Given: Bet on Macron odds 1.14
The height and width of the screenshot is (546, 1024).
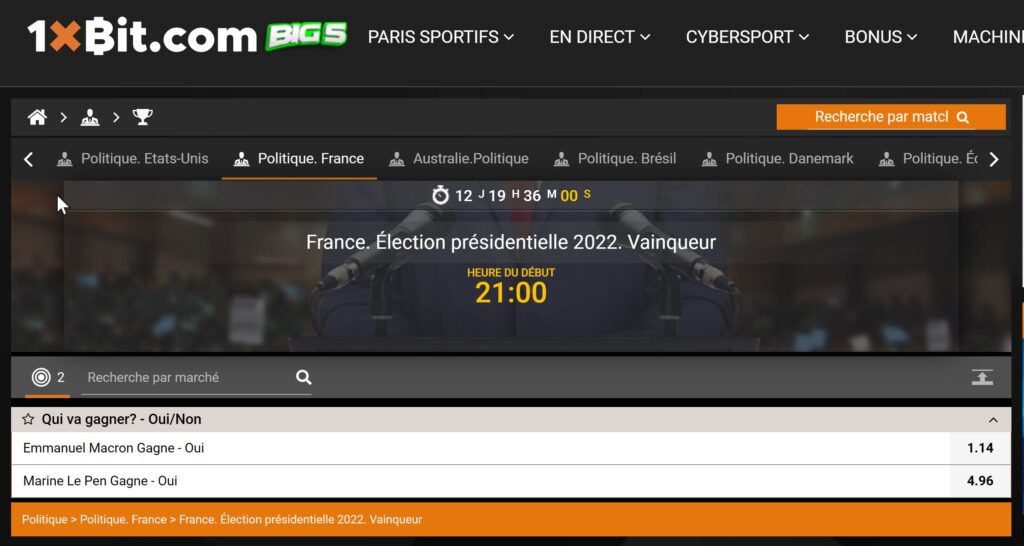Looking at the screenshot, I should (x=980, y=448).
